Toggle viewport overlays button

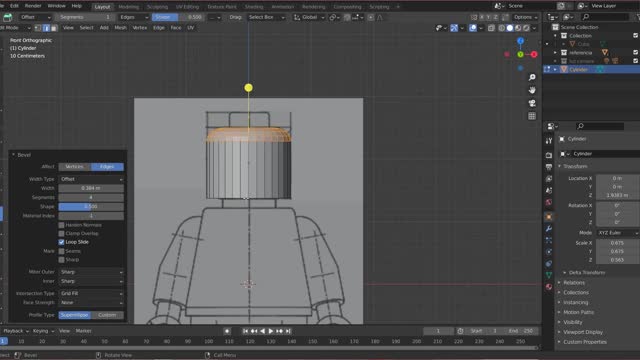click(x=473, y=28)
